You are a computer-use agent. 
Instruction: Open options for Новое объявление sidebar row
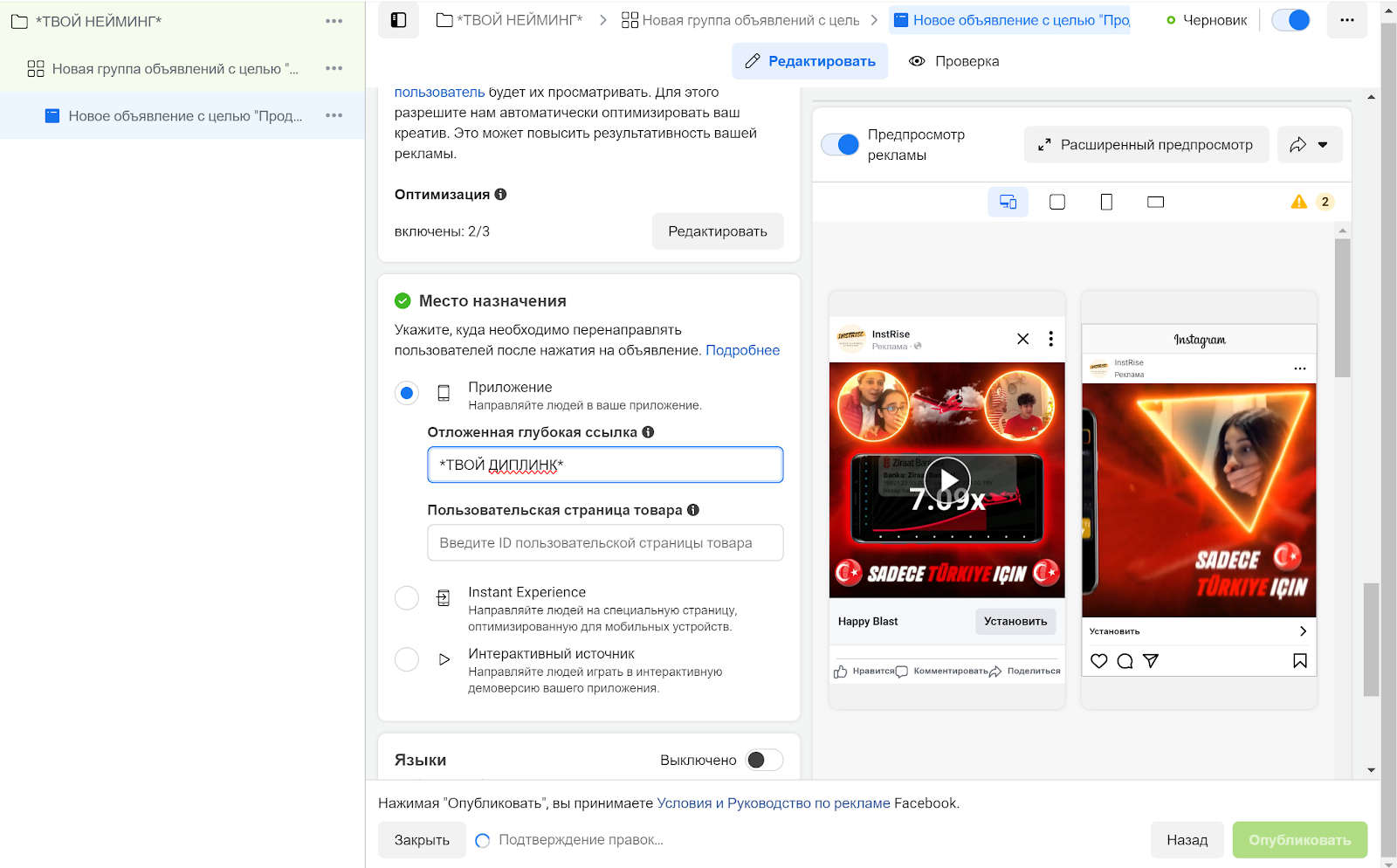[334, 115]
